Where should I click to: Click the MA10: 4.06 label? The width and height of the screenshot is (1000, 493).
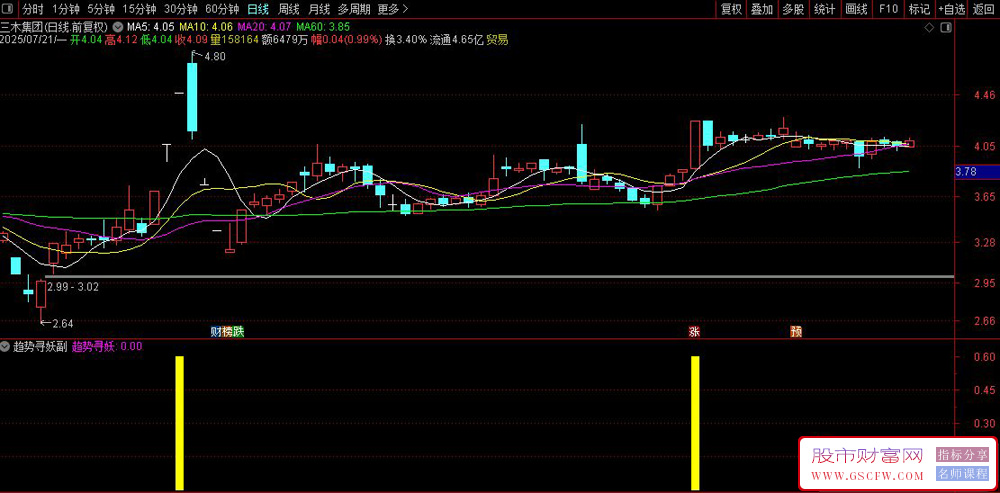(x=206, y=27)
